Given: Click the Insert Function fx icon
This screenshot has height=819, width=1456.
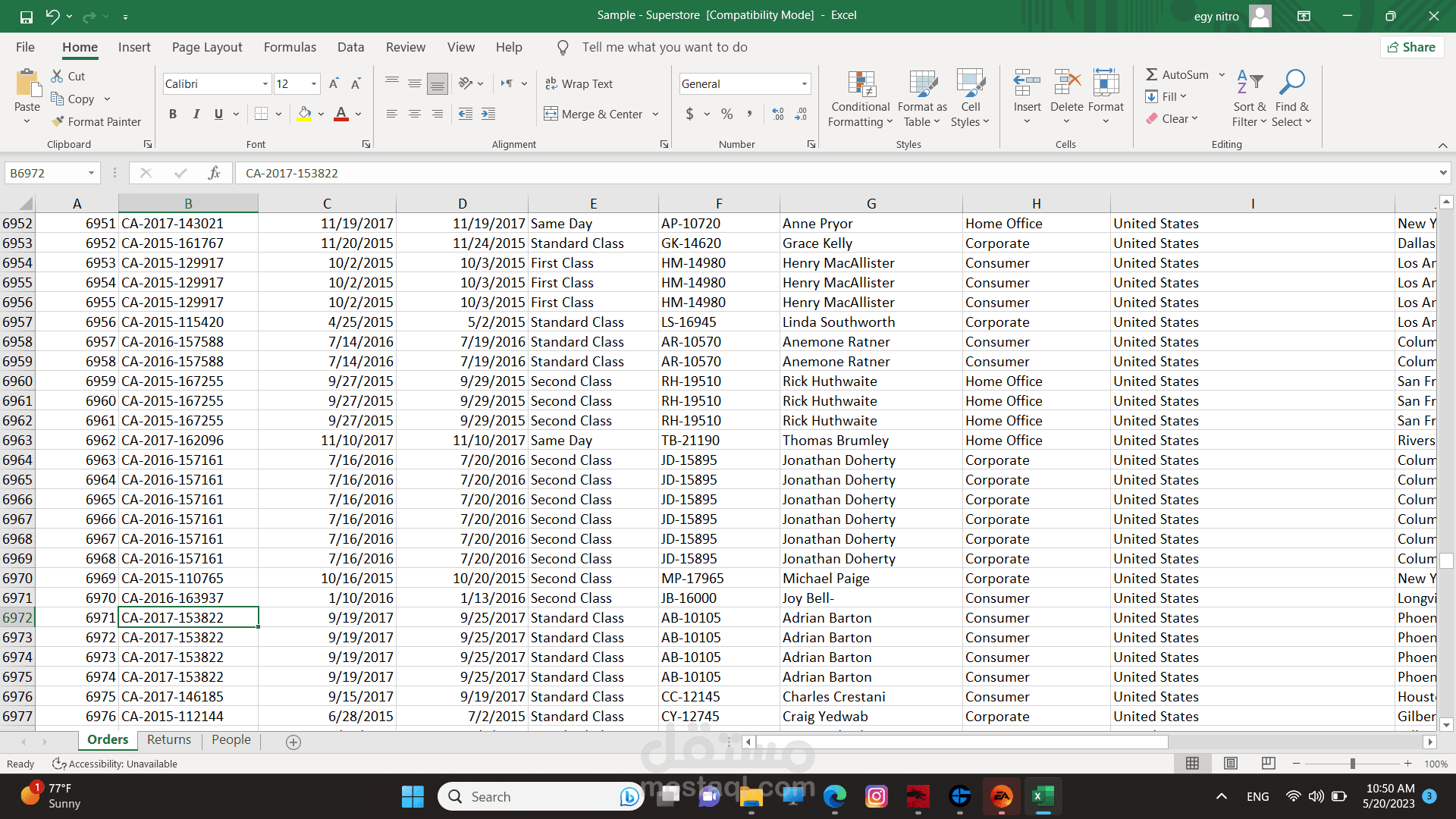Looking at the screenshot, I should [214, 173].
